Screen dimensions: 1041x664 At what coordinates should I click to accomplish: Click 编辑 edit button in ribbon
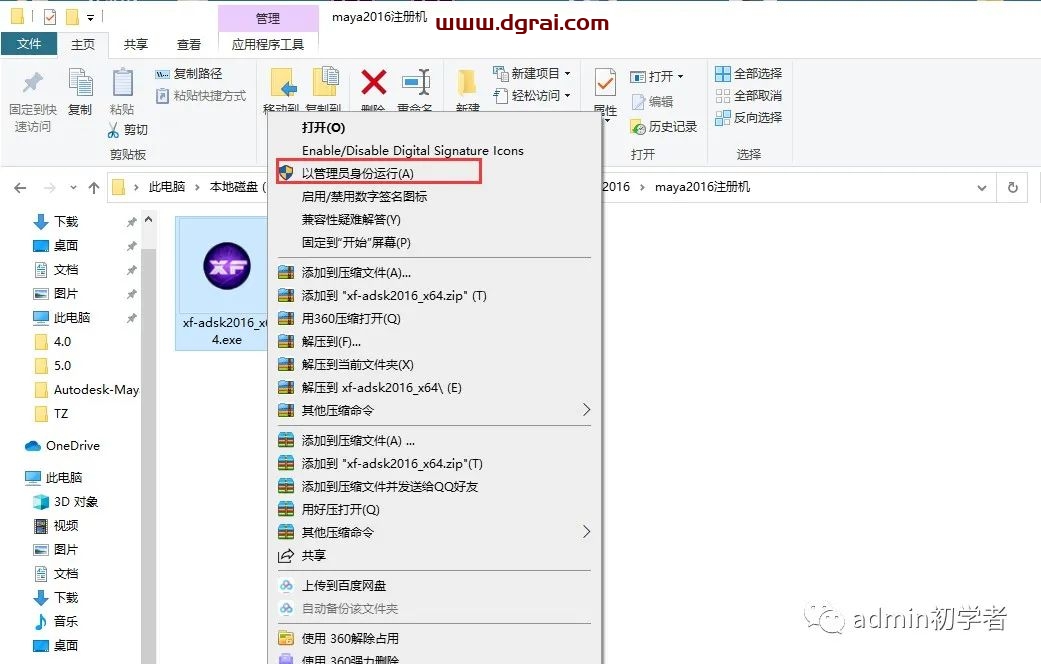click(653, 102)
